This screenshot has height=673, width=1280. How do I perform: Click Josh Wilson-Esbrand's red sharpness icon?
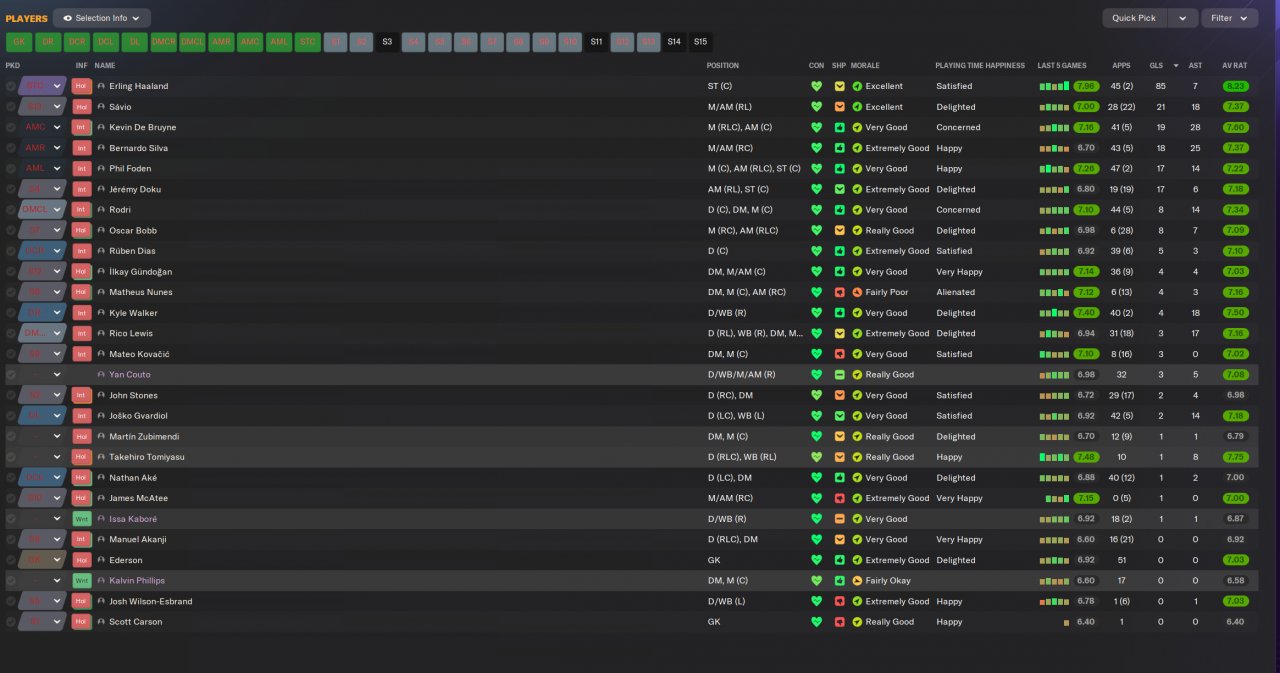[840, 601]
